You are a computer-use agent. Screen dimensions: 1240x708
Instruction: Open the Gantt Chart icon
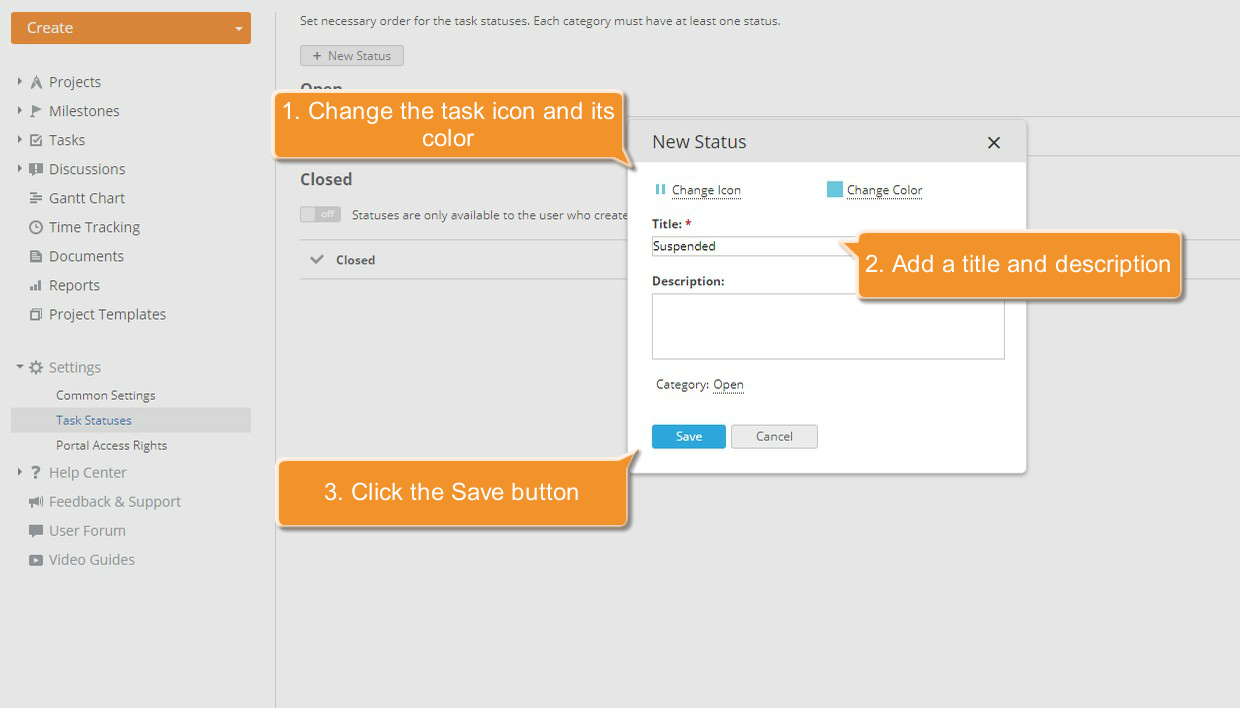tap(34, 198)
